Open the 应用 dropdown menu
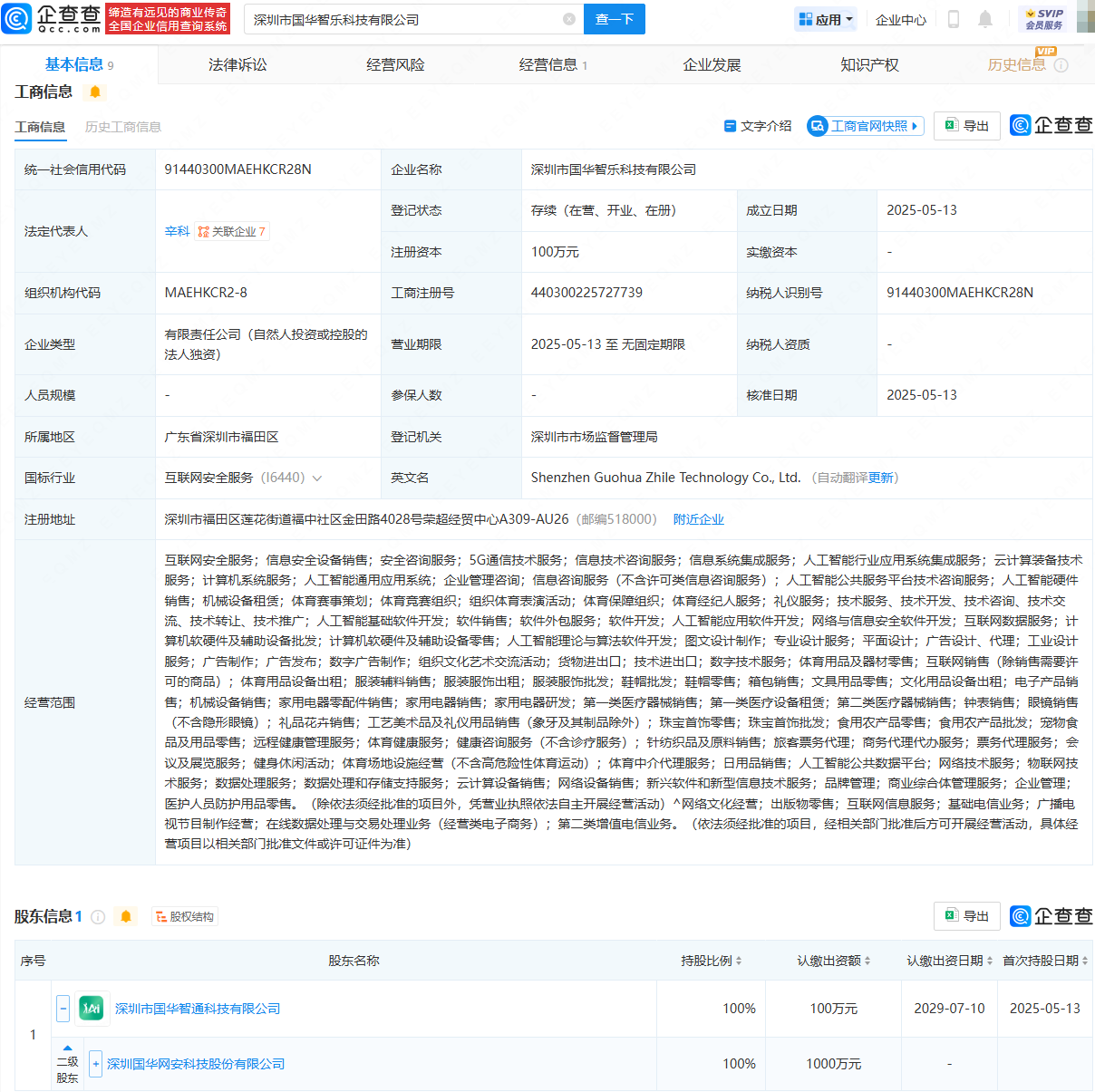1095x1092 pixels. point(826,19)
